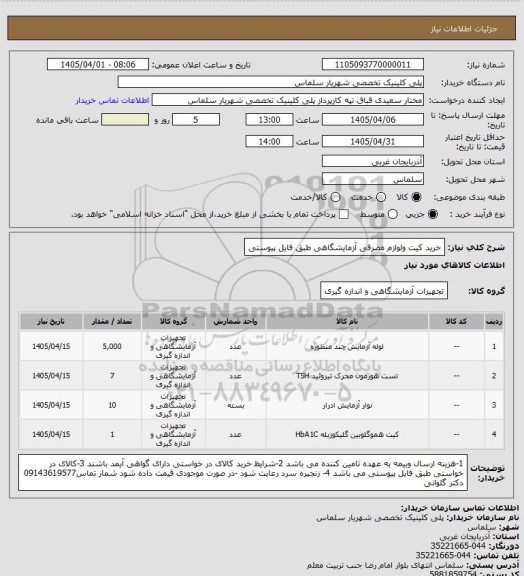Click the توضیحات خریدار notes box
The width and height of the screenshot is (524, 576).
coord(243,472)
